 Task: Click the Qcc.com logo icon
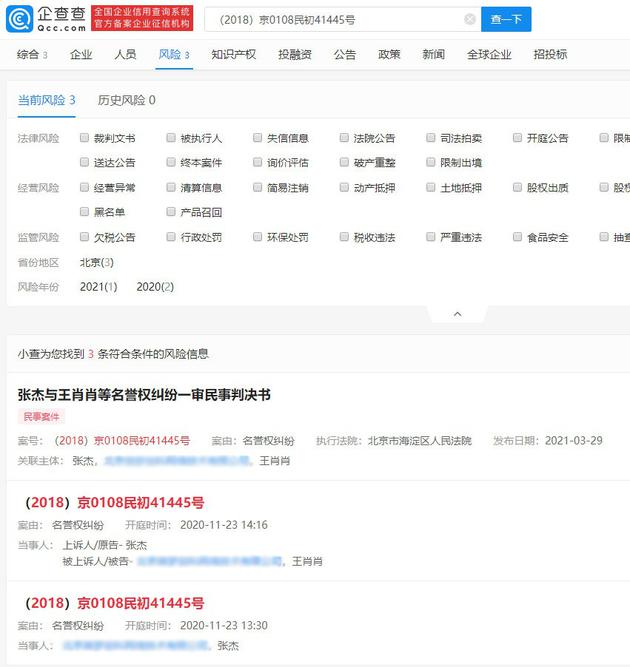click(19, 19)
